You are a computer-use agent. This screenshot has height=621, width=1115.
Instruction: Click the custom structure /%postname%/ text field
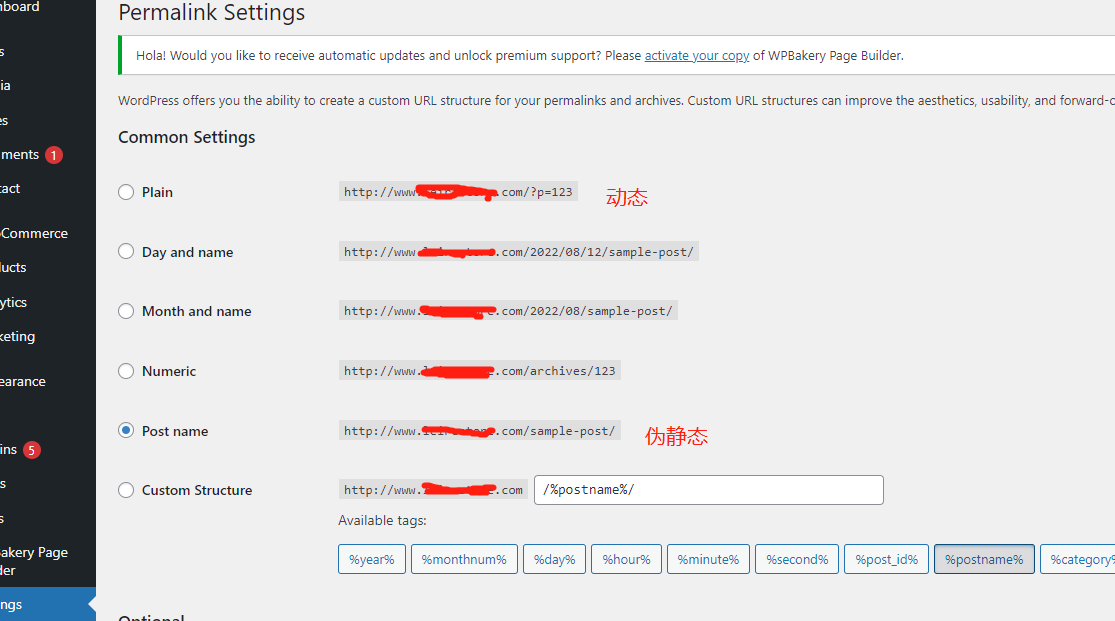click(x=708, y=490)
